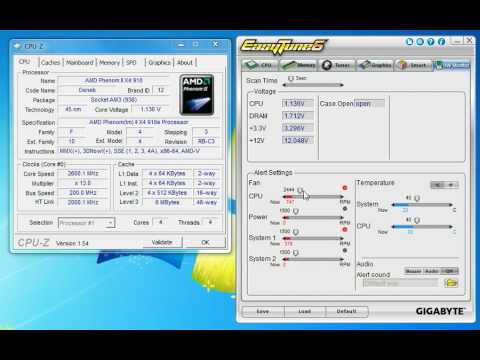
Task: Click the Default button in EasyTune6
Action: 347,311
